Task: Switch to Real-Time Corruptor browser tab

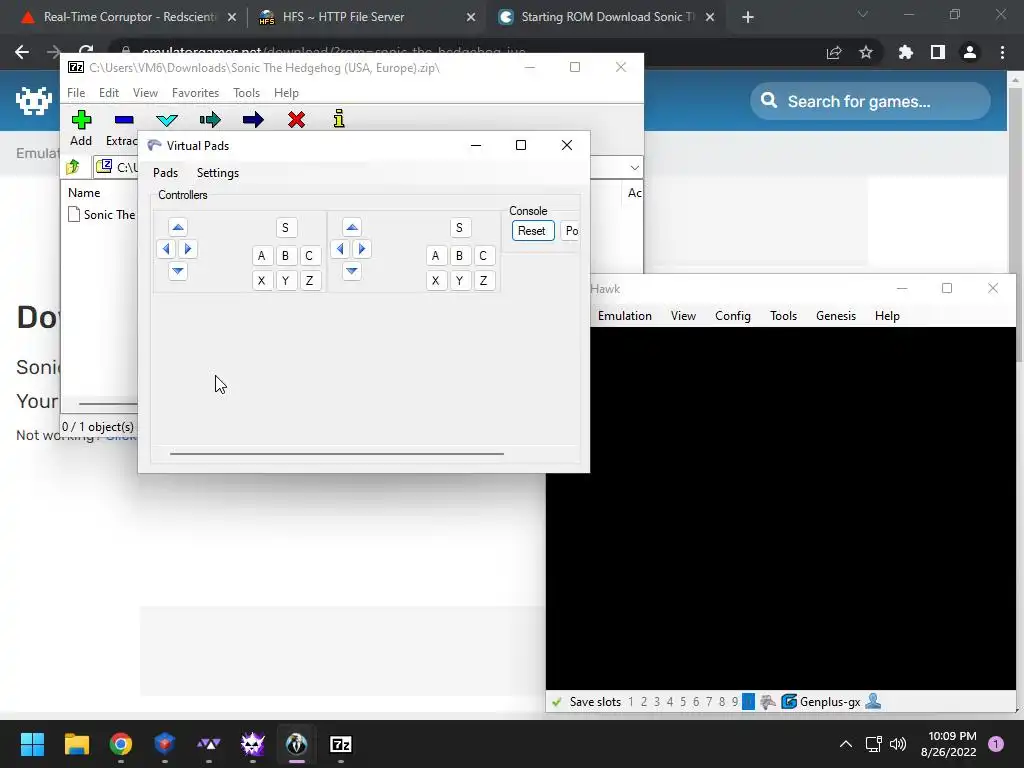Action: coord(127,17)
